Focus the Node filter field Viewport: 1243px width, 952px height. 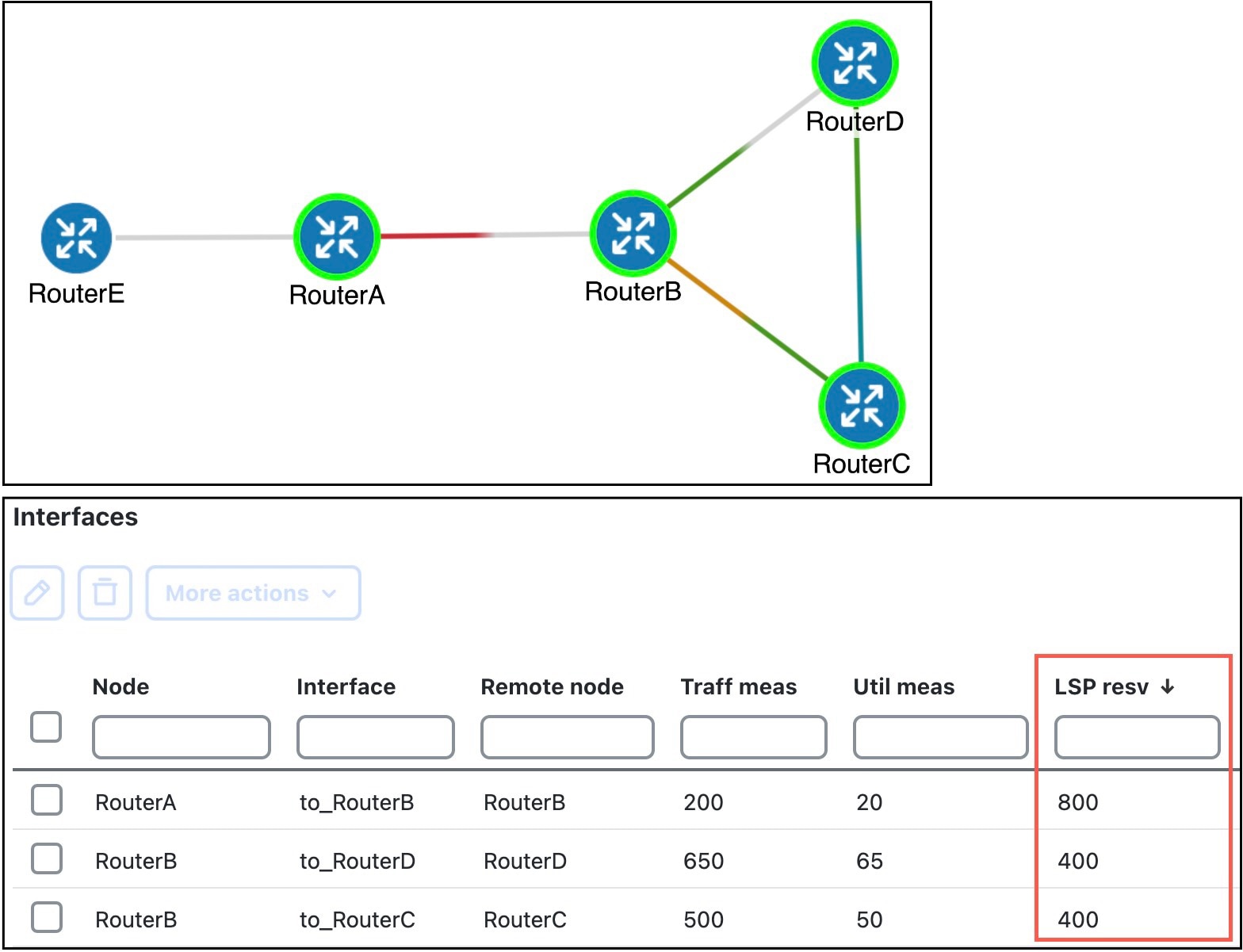[182, 737]
